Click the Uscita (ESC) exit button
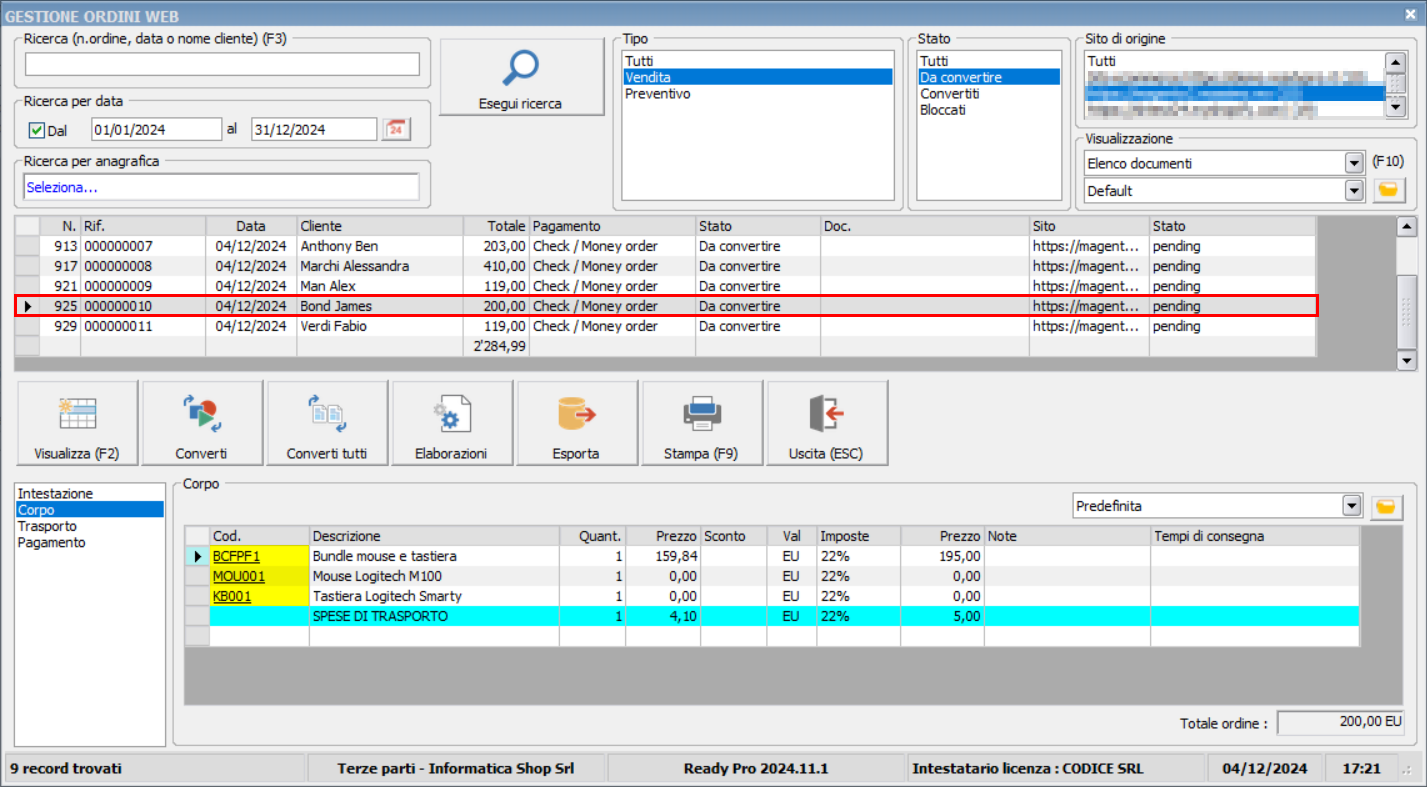 pos(826,423)
